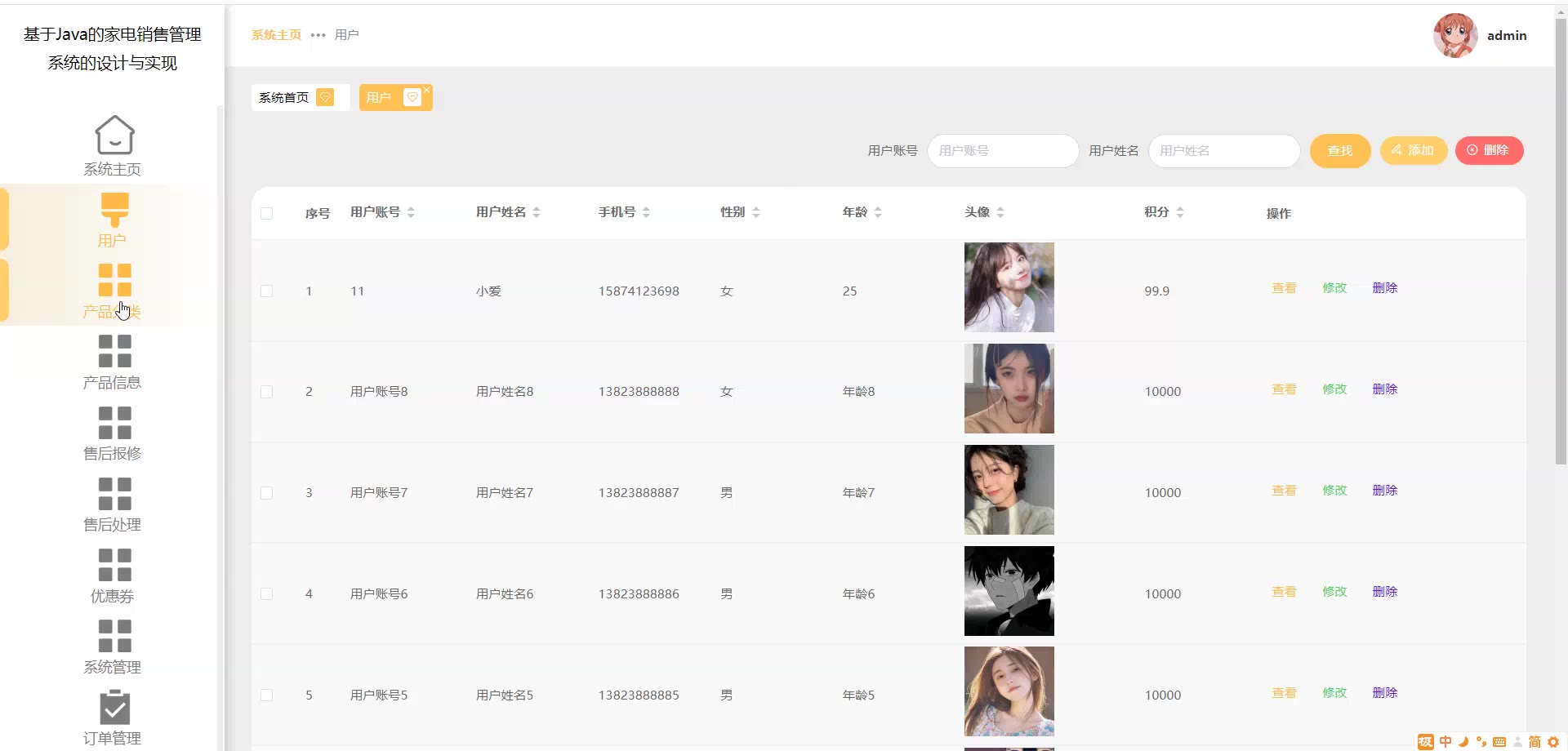Check the row for account 11
The width and height of the screenshot is (1568, 751).
pyautogui.click(x=266, y=291)
